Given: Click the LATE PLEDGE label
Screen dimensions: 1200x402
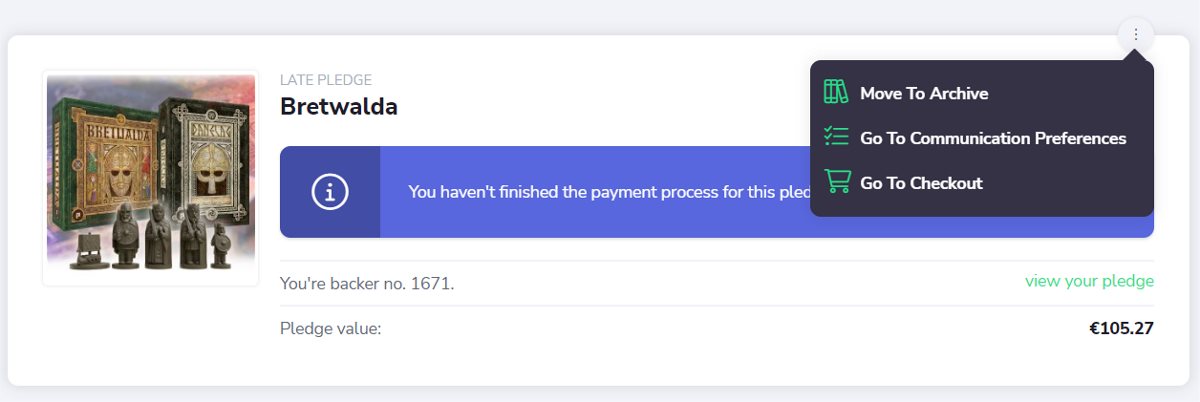Looking at the screenshot, I should point(326,80).
